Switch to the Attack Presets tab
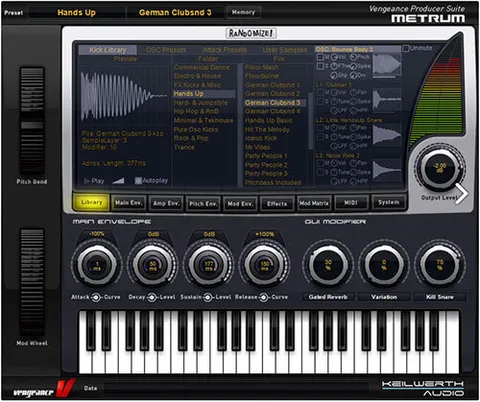This screenshot has width=480, height=402. pyautogui.click(x=225, y=50)
